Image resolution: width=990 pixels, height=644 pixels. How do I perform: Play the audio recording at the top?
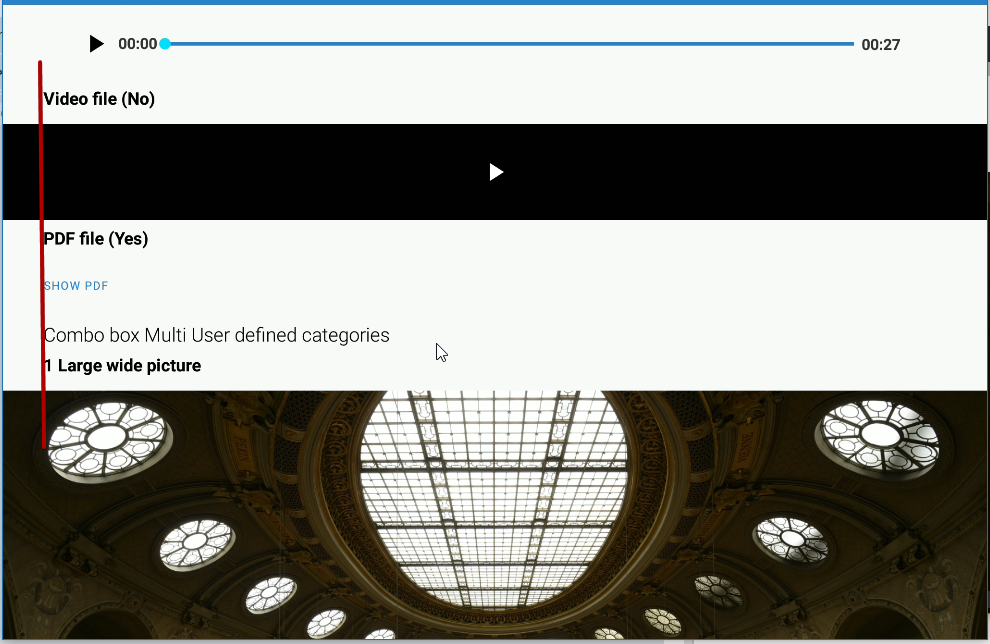point(96,43)
